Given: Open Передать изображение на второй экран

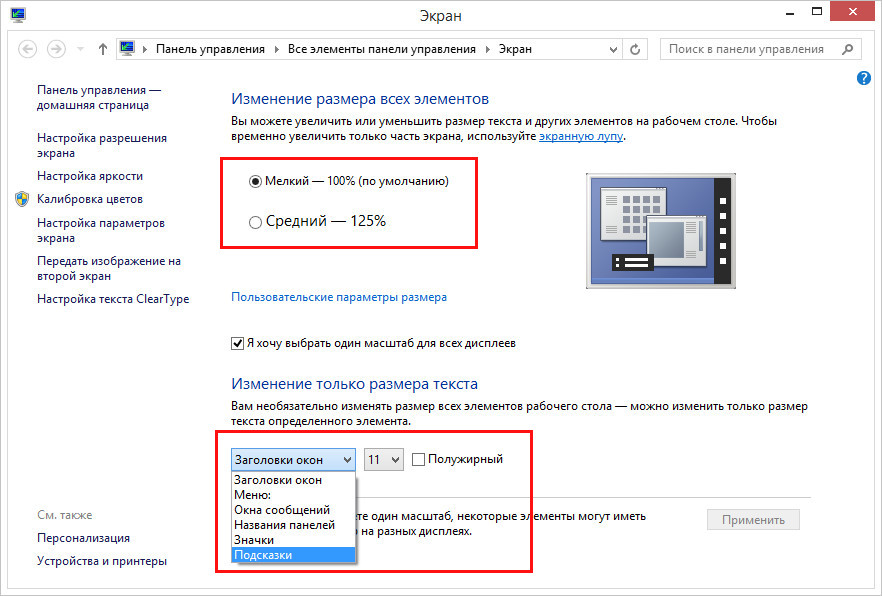Looking at the screenshot, I should [109, 268].
